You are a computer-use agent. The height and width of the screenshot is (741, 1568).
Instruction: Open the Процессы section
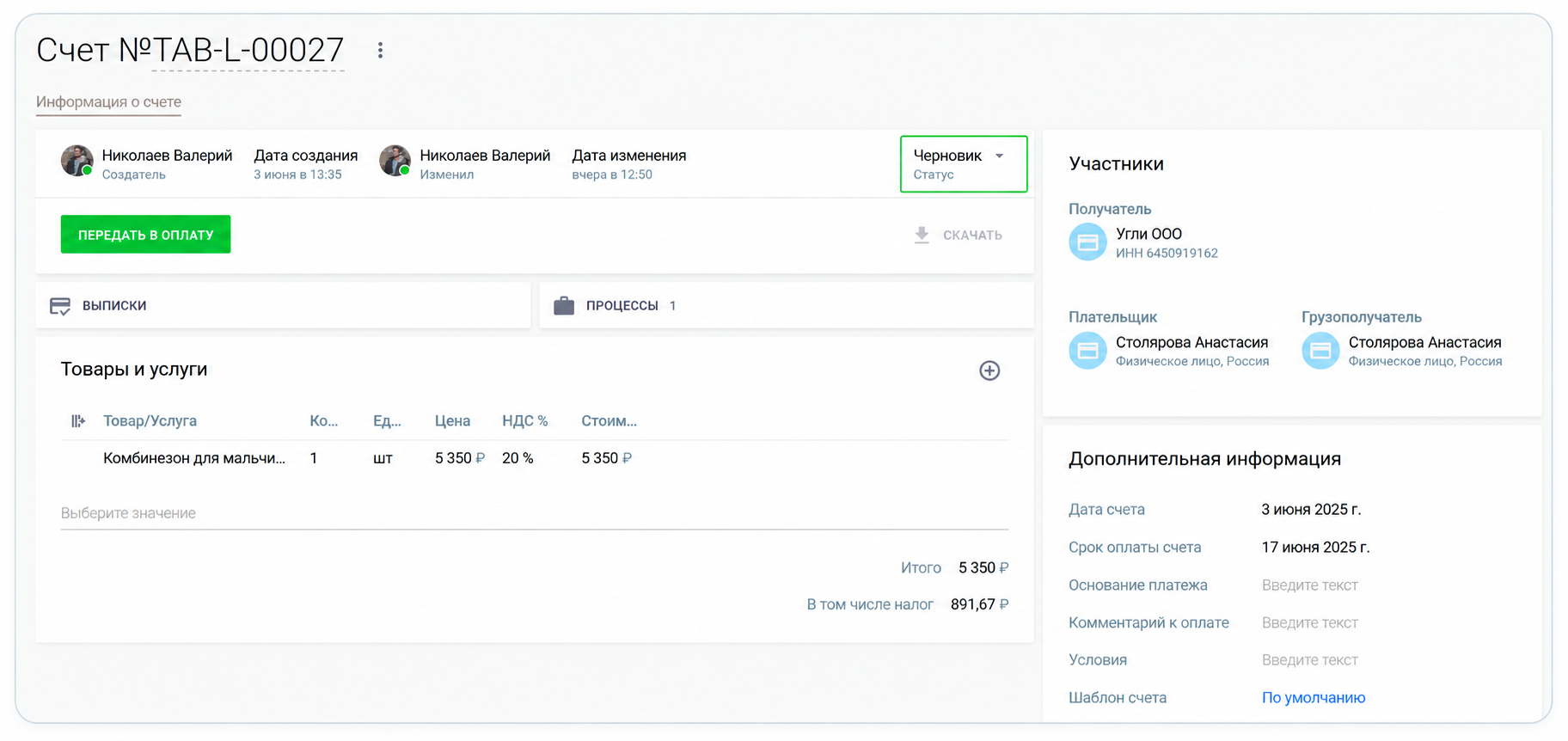[786, 305]
